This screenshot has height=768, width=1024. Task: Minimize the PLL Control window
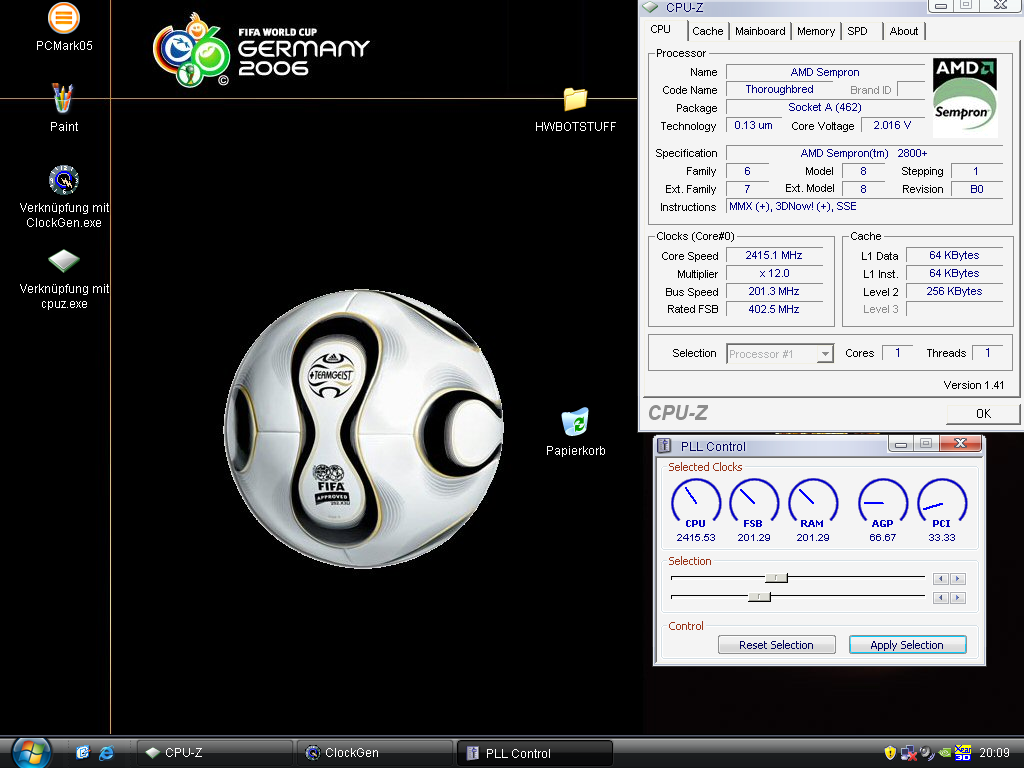coord(901,444)
